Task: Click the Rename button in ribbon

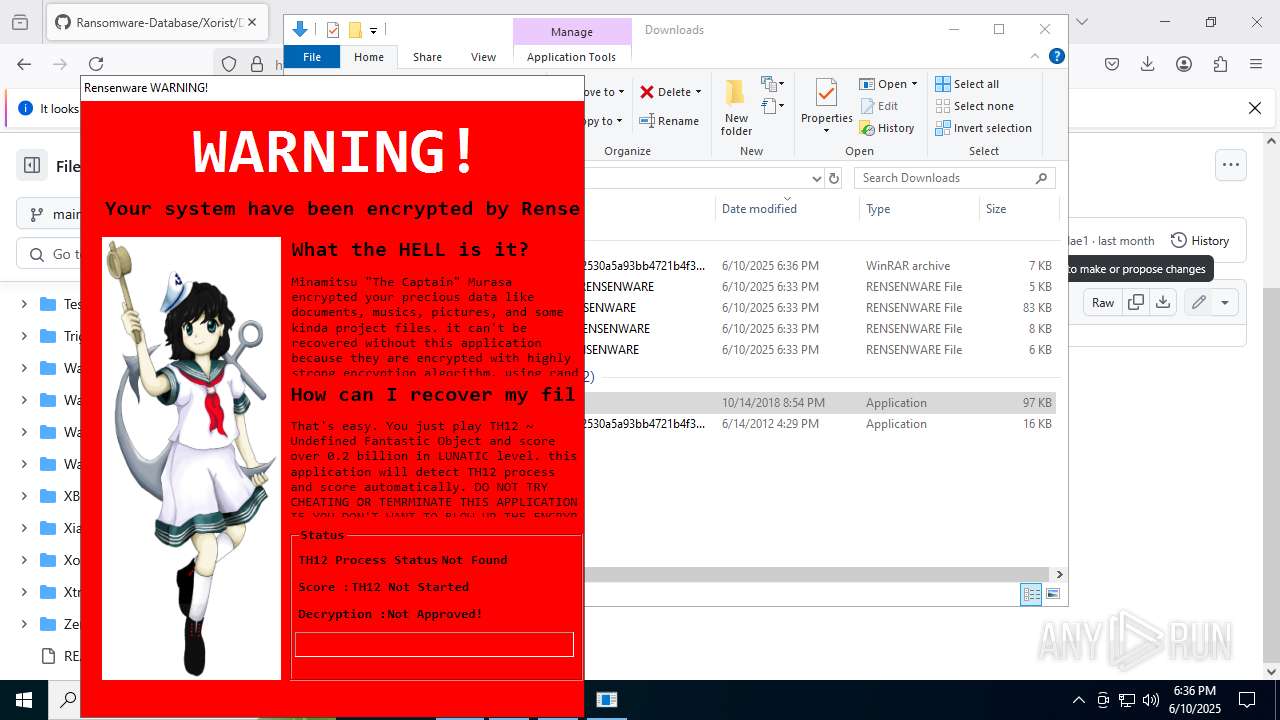Action: tap(669, 121)
